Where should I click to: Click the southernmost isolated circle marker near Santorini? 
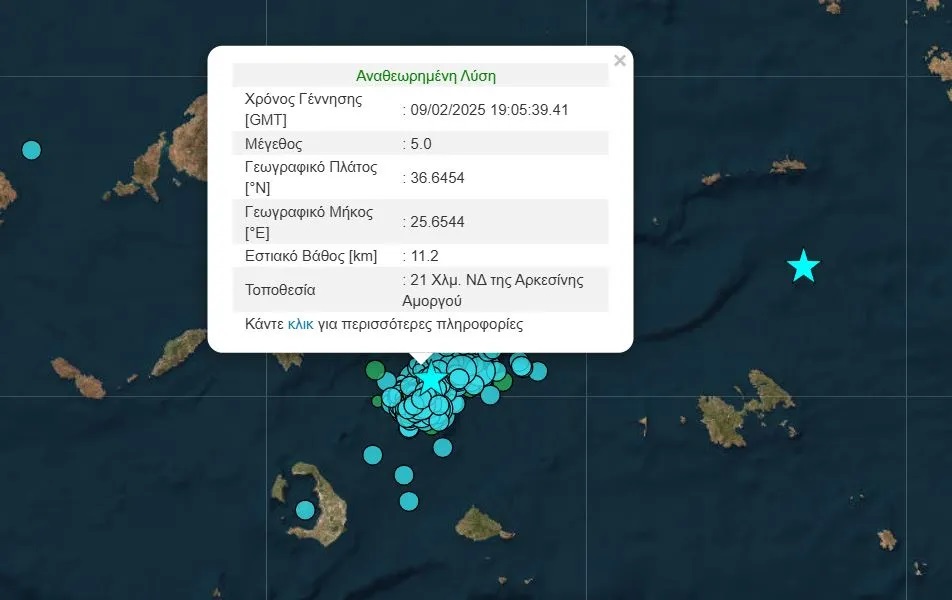(408, 501)
